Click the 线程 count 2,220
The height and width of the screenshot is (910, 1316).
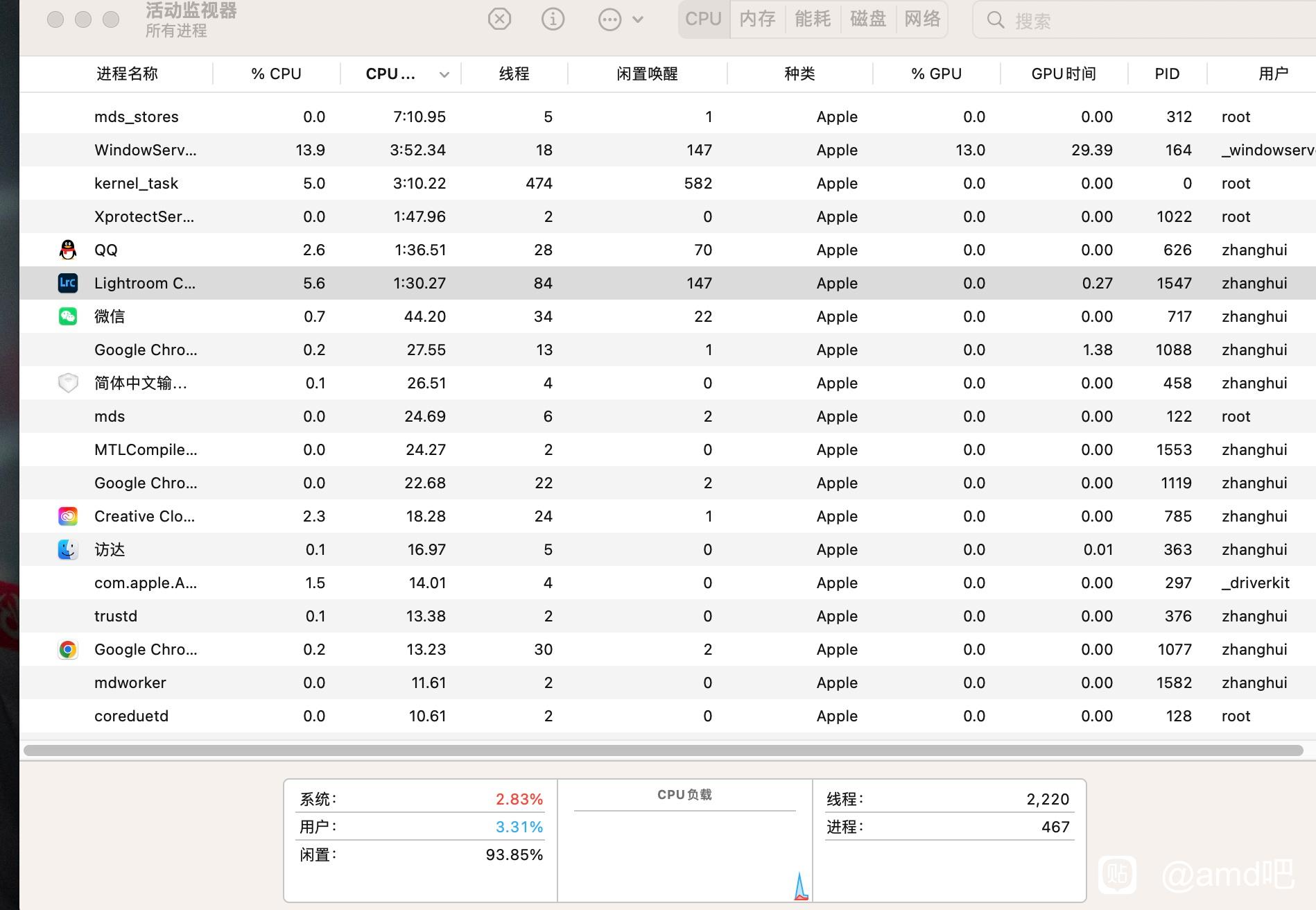pos(1048,799)
